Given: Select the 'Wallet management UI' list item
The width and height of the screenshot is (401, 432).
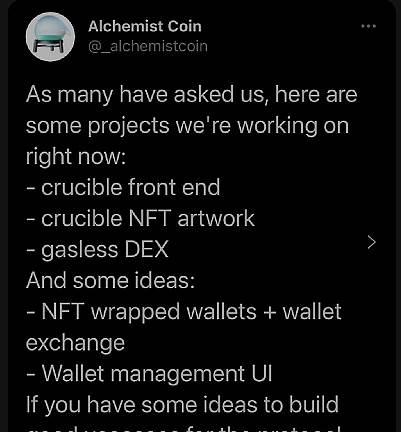Looking at the screenshot, I should (149, 374).
